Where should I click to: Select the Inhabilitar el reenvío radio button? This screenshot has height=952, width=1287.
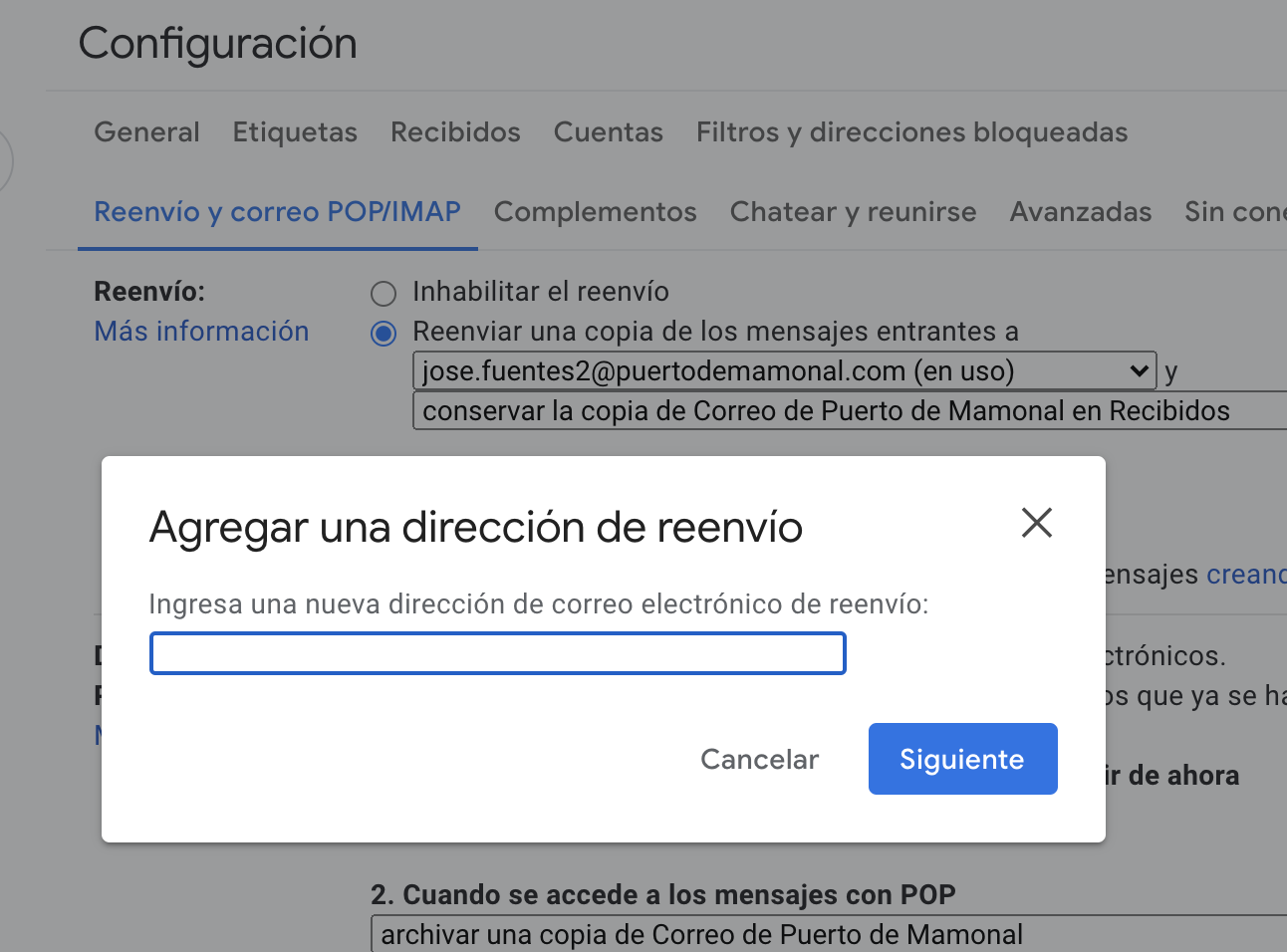tap(384, 293)
